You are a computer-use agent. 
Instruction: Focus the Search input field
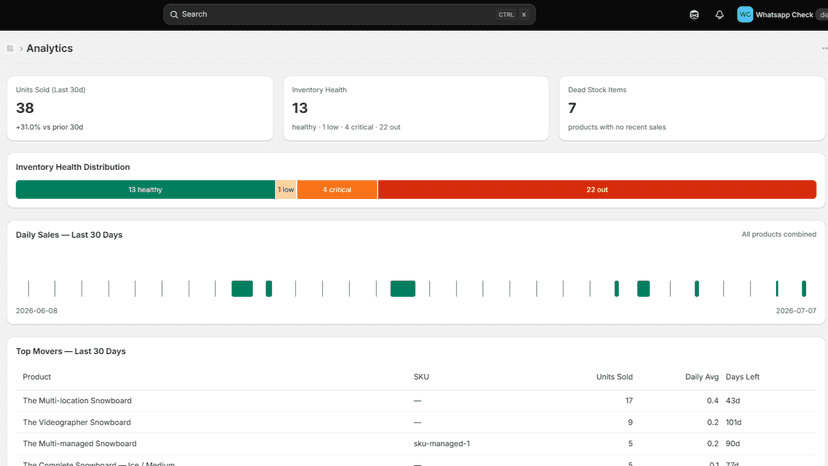pos(350,14)
